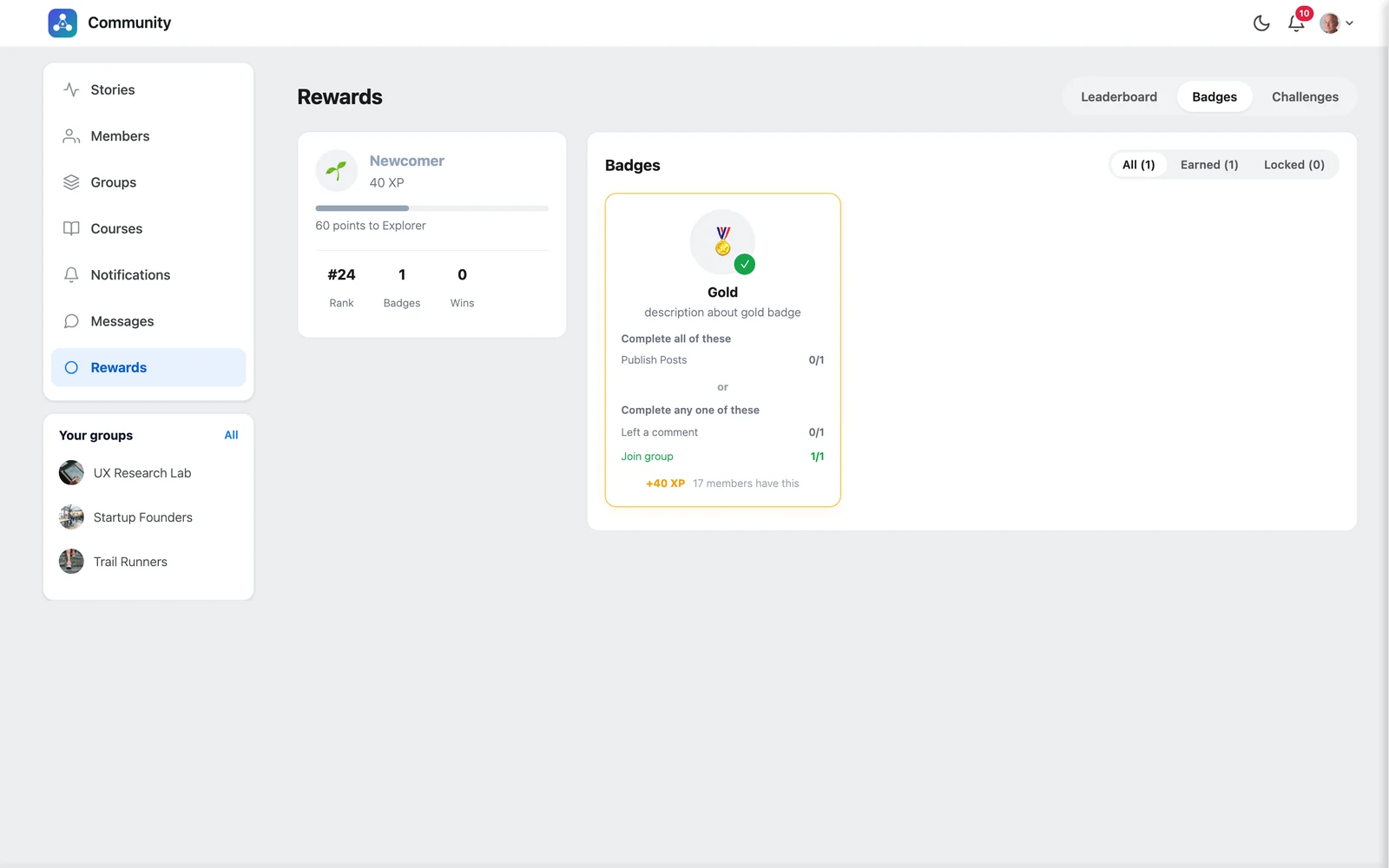Click the UX Research Lab avatar
Viewport: 1389px width, 868px height.
point(71,473)
